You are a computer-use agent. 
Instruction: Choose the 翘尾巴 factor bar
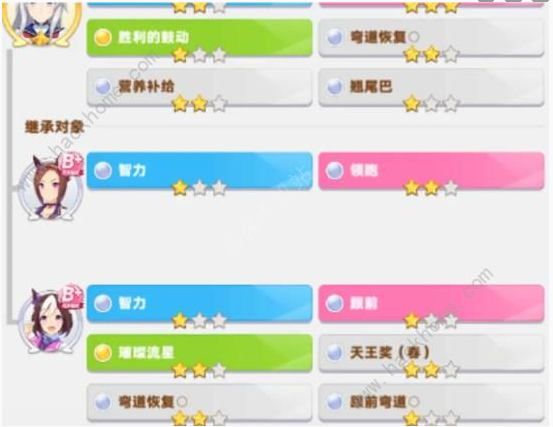click(431, 87)
